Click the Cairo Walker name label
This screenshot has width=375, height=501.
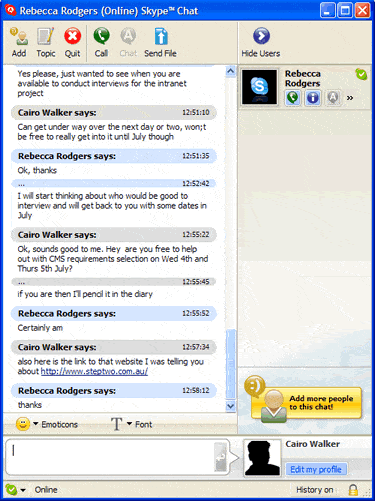[x=313, y=444]
